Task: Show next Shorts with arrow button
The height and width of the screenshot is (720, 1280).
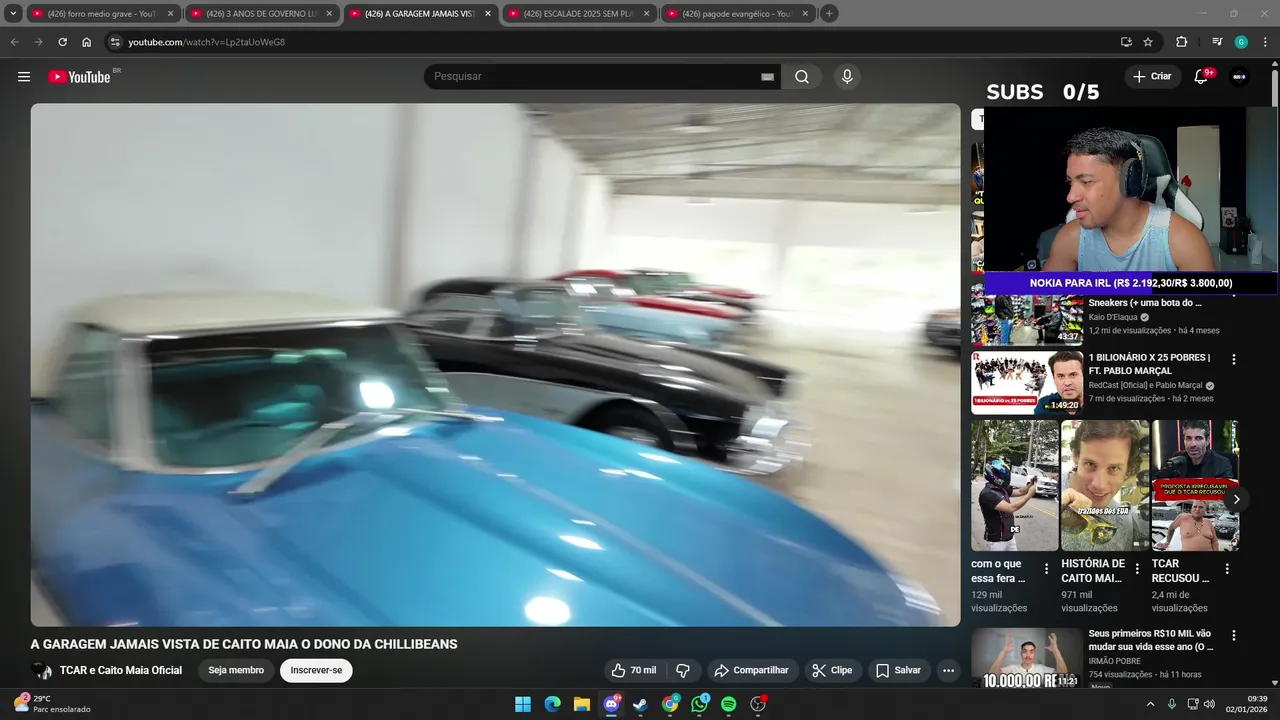Action: pos(1236,499)
